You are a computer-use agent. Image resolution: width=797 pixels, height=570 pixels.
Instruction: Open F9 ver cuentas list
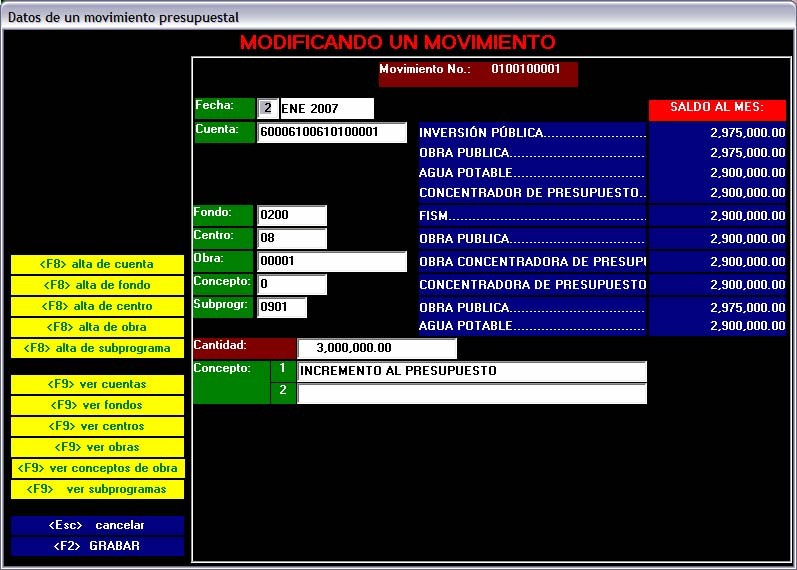click(x=97, y=384)
